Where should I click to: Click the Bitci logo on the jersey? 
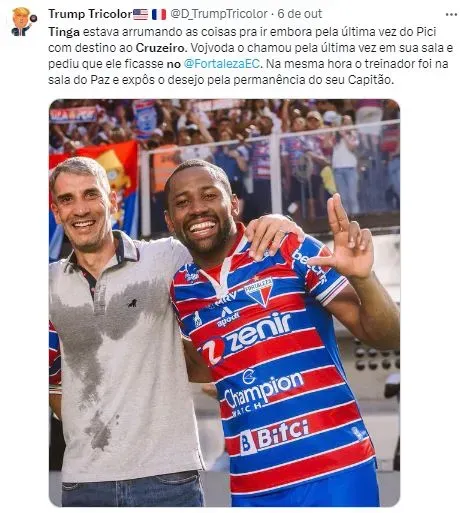click(x=274, y=436)
